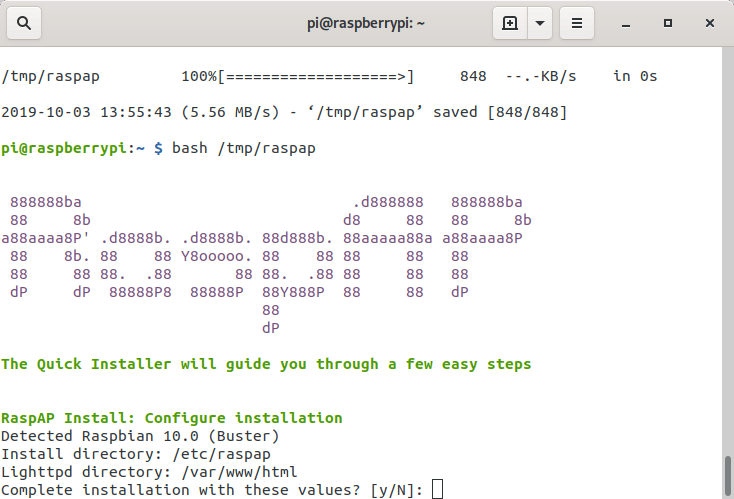Minimize the terminal window
This screenshot has width=734, height=499.
627,22
